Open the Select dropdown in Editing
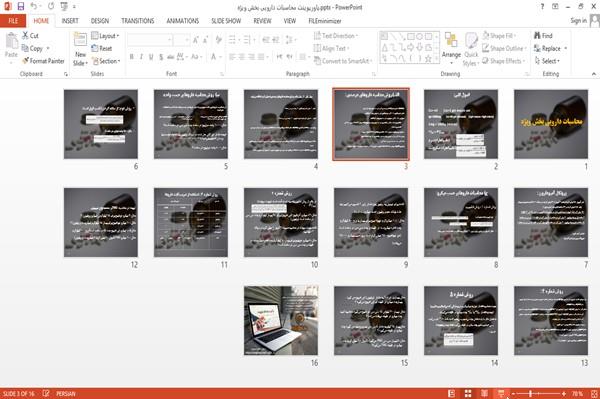This screenshot has height=399, width=600. point(547,61)
